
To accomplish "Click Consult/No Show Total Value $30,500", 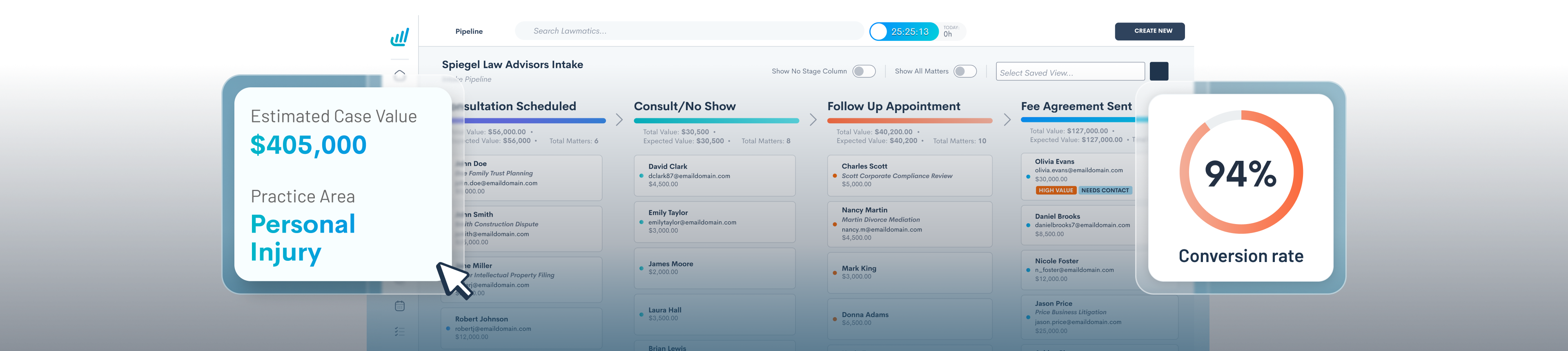I will pyautogui.click(x=676, y=132).
